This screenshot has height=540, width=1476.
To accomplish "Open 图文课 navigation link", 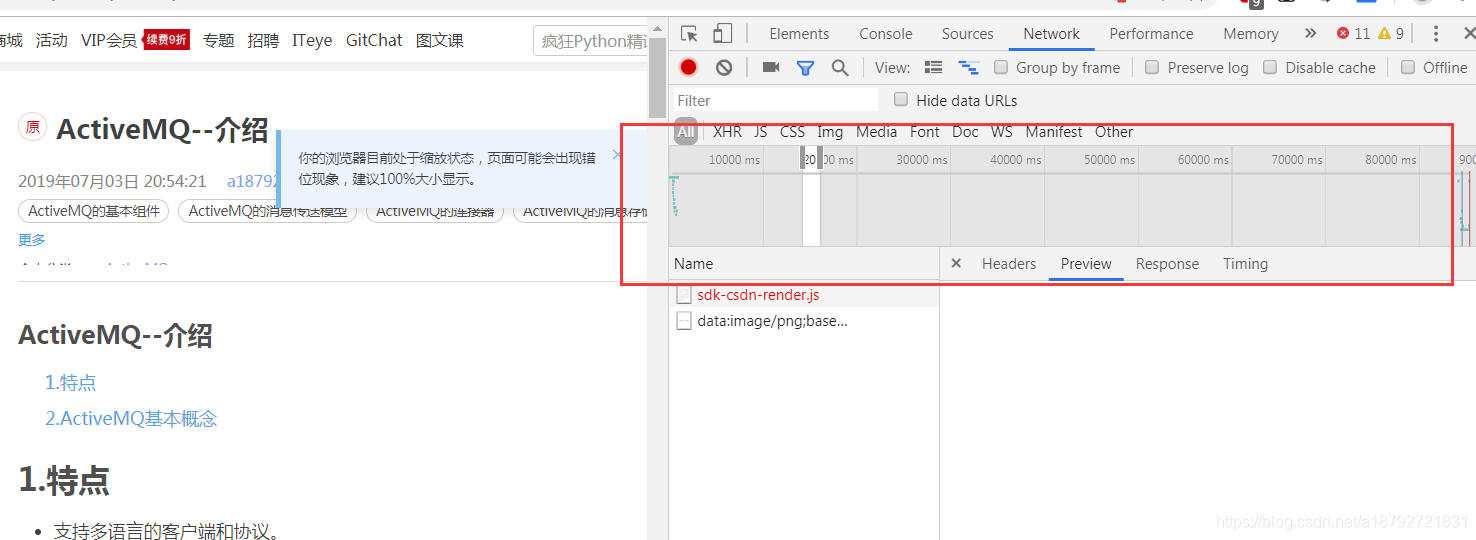I will click(x=440, y=40).
